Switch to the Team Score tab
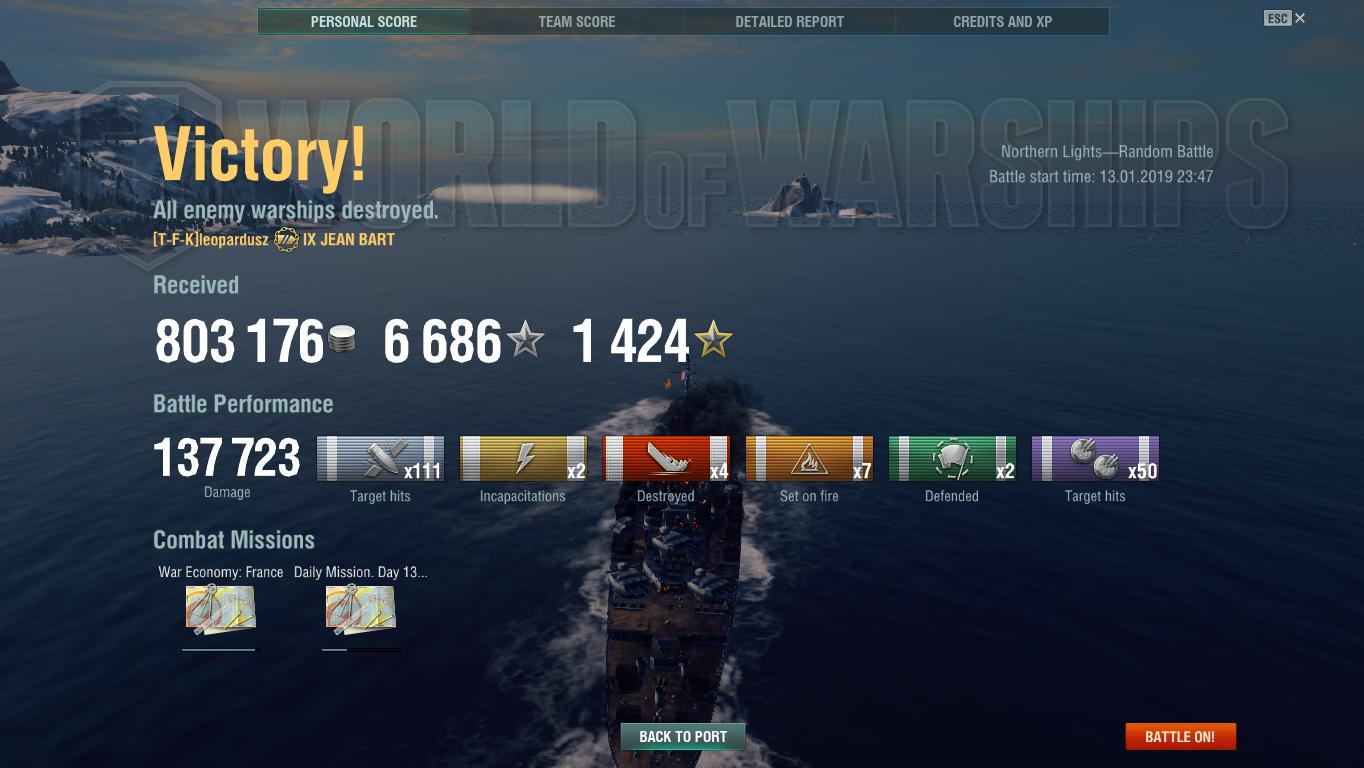 point(577,21)
